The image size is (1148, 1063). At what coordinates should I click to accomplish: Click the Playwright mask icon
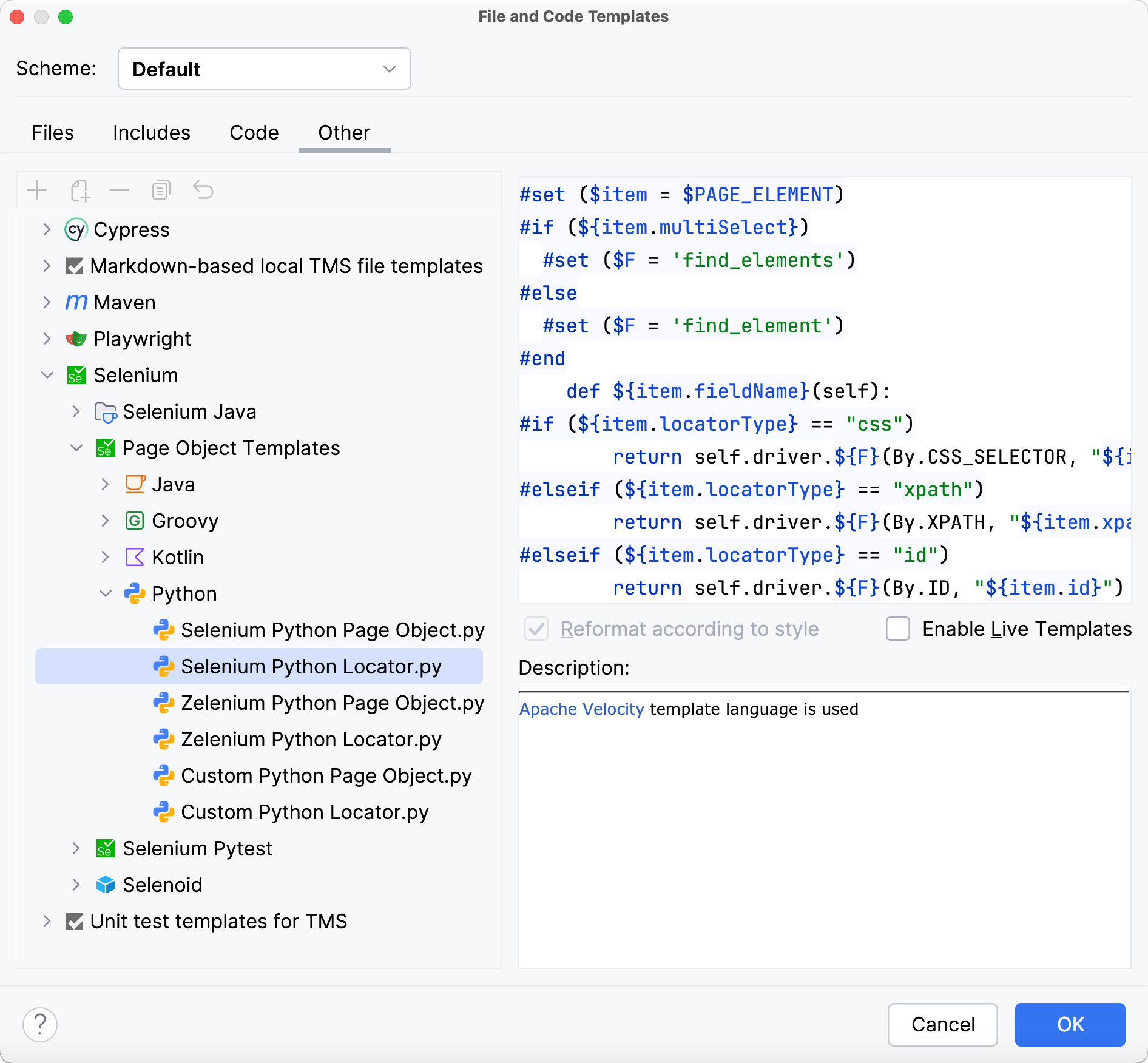coord(75,339)
